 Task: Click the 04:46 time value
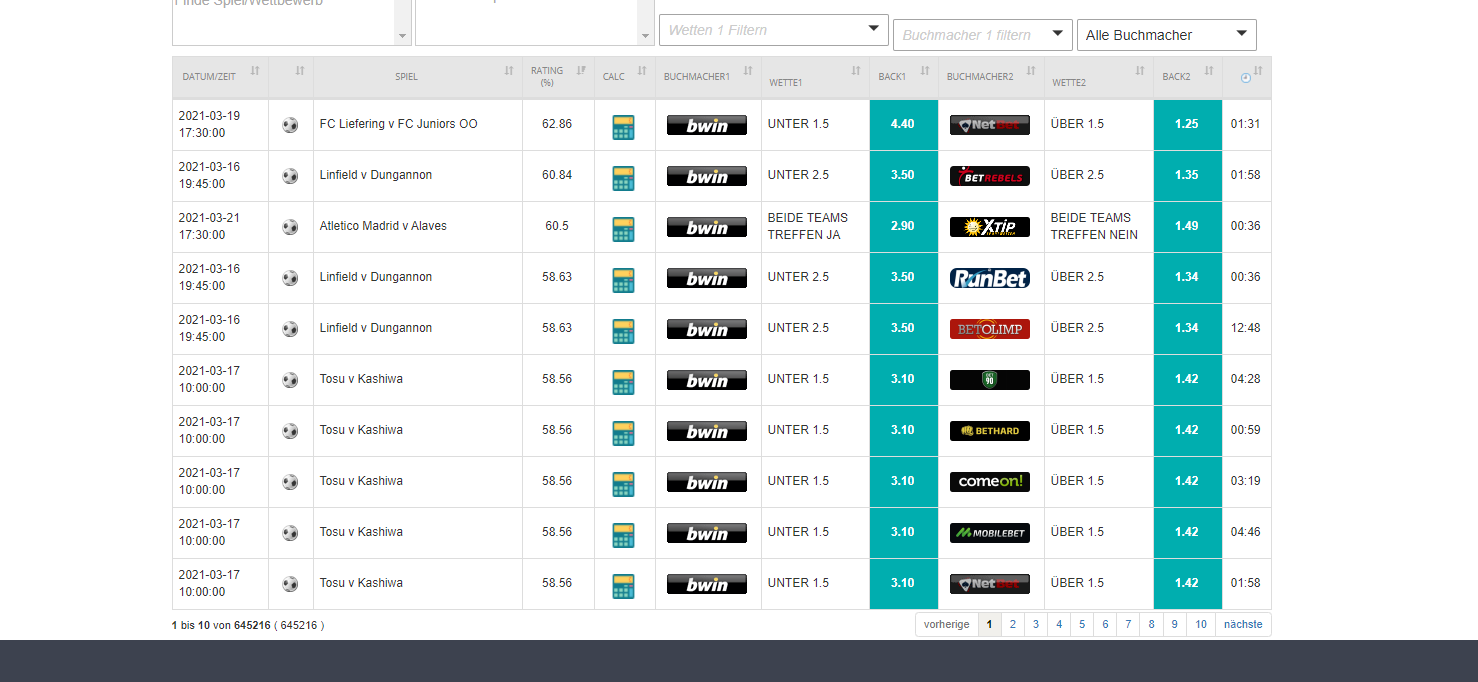pos(1246,532)
